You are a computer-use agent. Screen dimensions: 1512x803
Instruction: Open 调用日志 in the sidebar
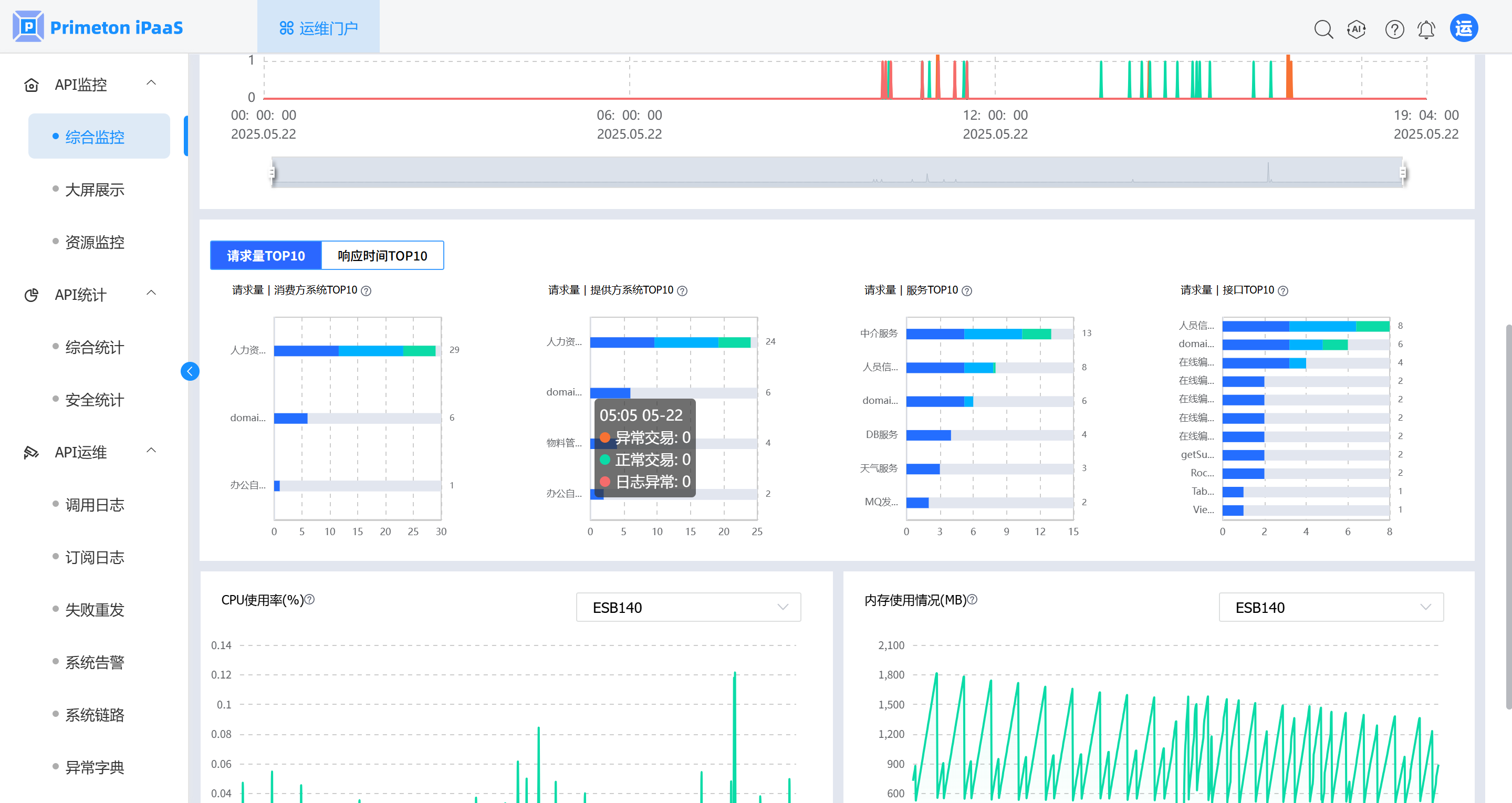click(95, 504)
